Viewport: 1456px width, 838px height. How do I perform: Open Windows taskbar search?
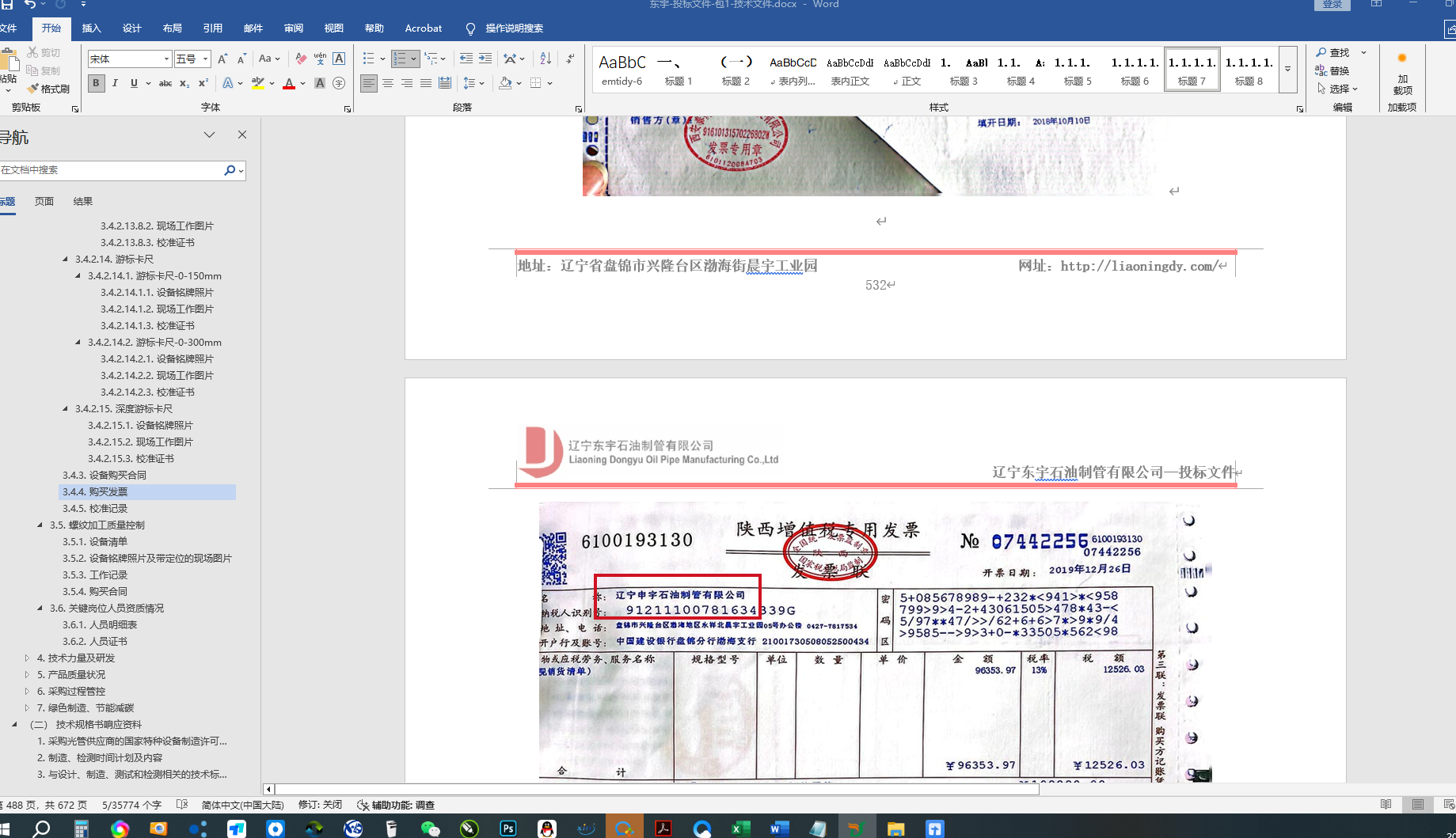[42, 829]
